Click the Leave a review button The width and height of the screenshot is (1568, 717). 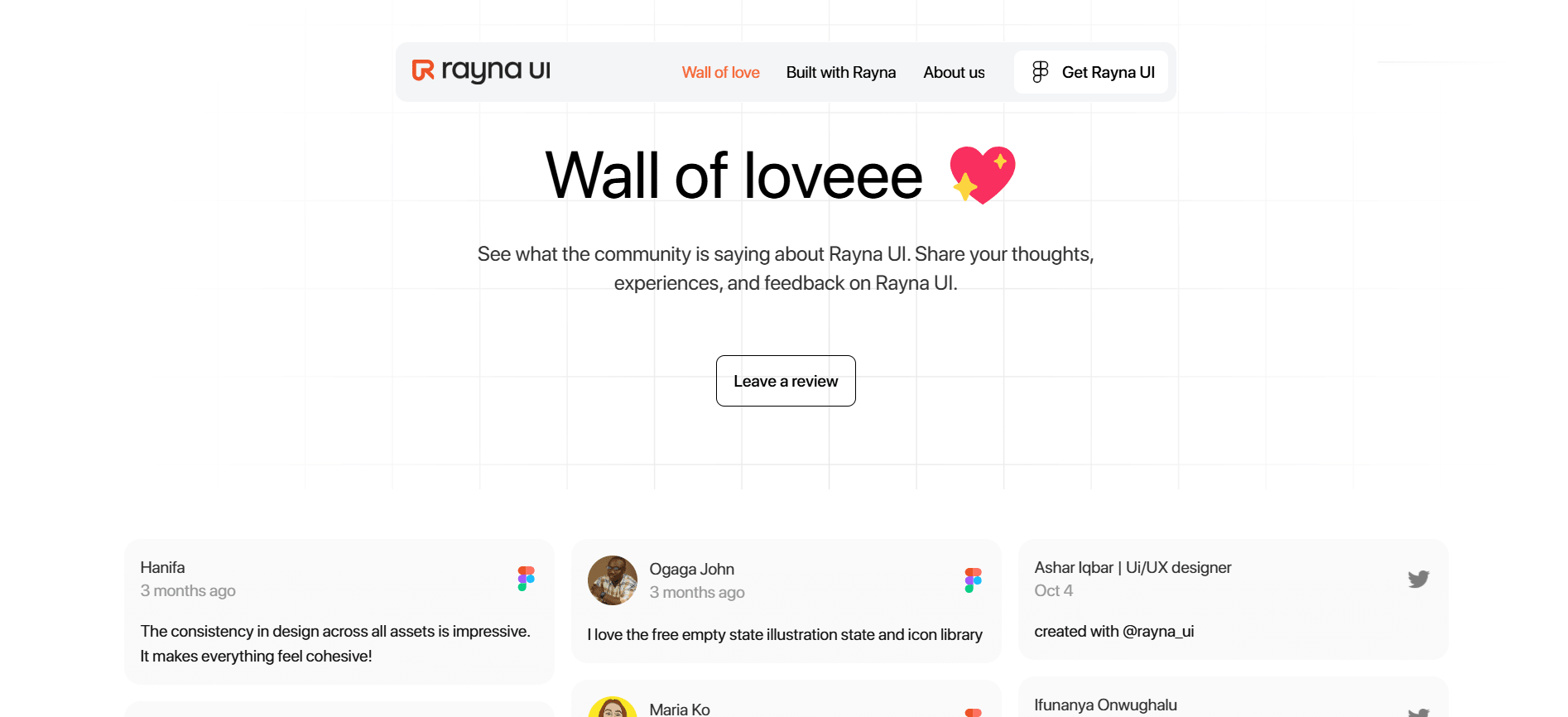click(786, 381)
